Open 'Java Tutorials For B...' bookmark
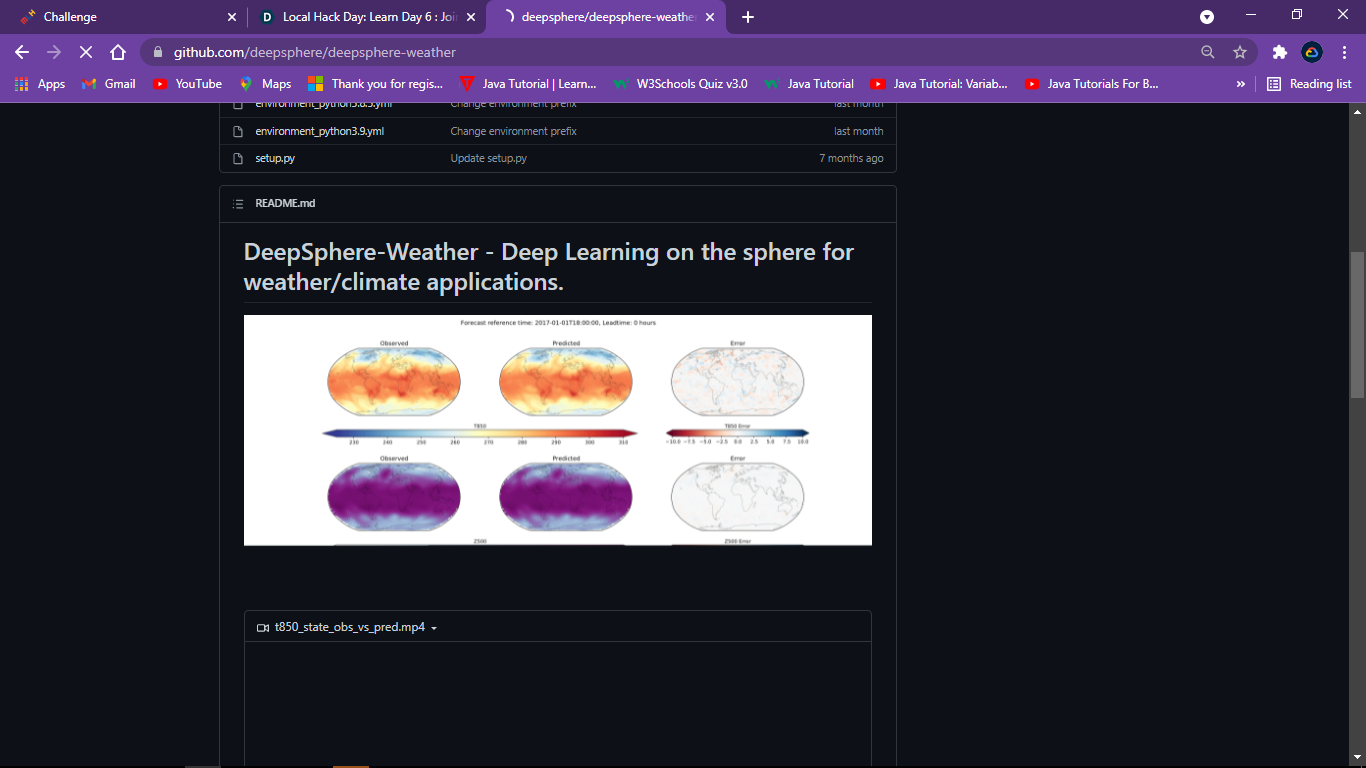Viewport: 1366px width, 768px height. (x=1092, y=84)
